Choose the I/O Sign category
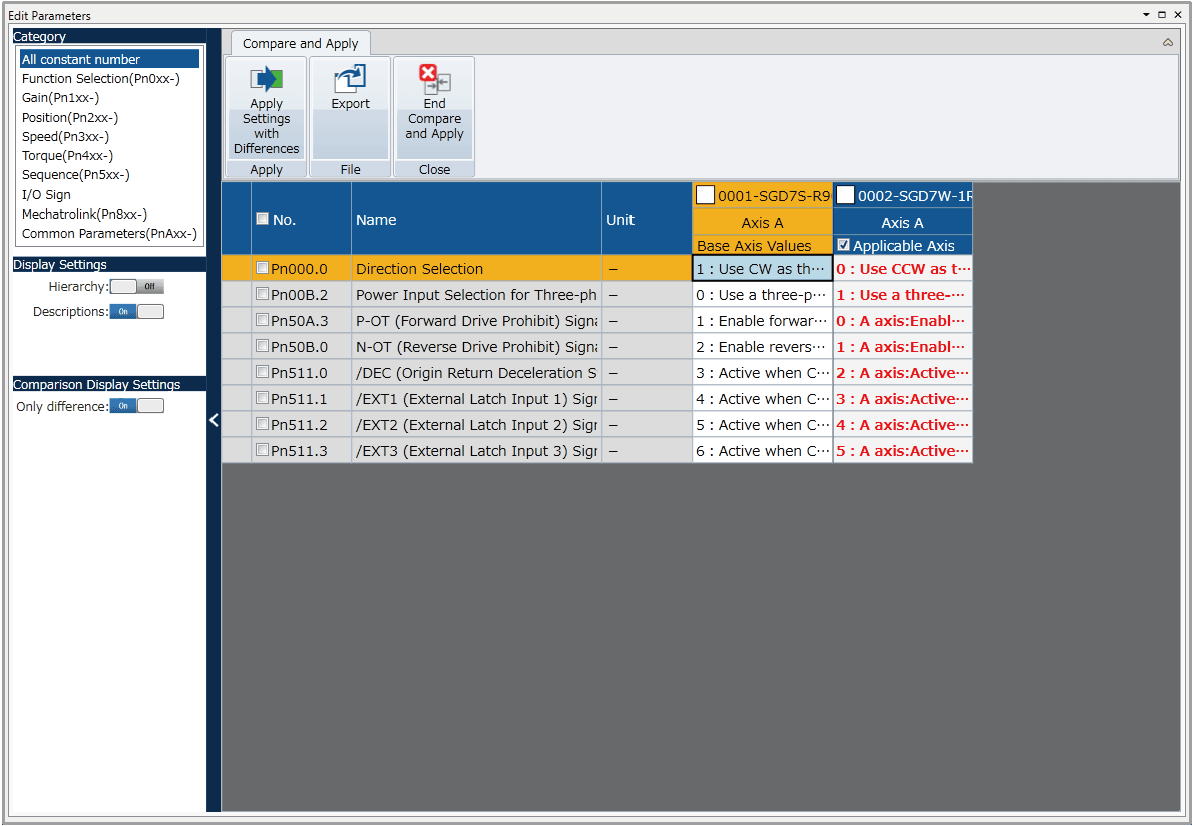 pos(46,195)
